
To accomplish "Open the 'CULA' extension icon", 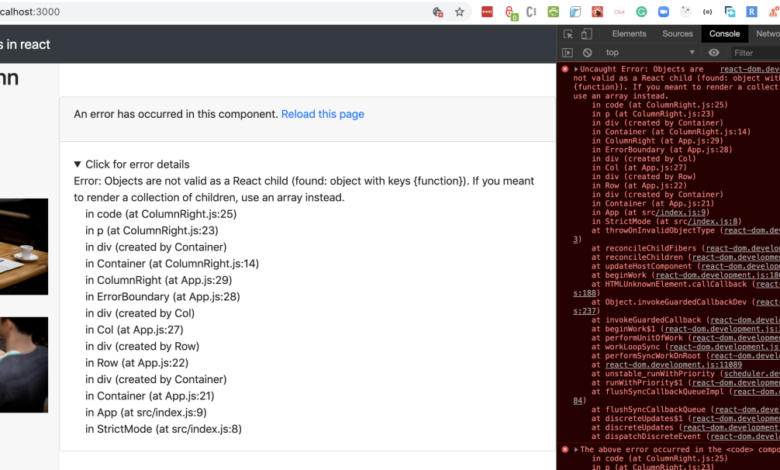I will tap(619, 12).
